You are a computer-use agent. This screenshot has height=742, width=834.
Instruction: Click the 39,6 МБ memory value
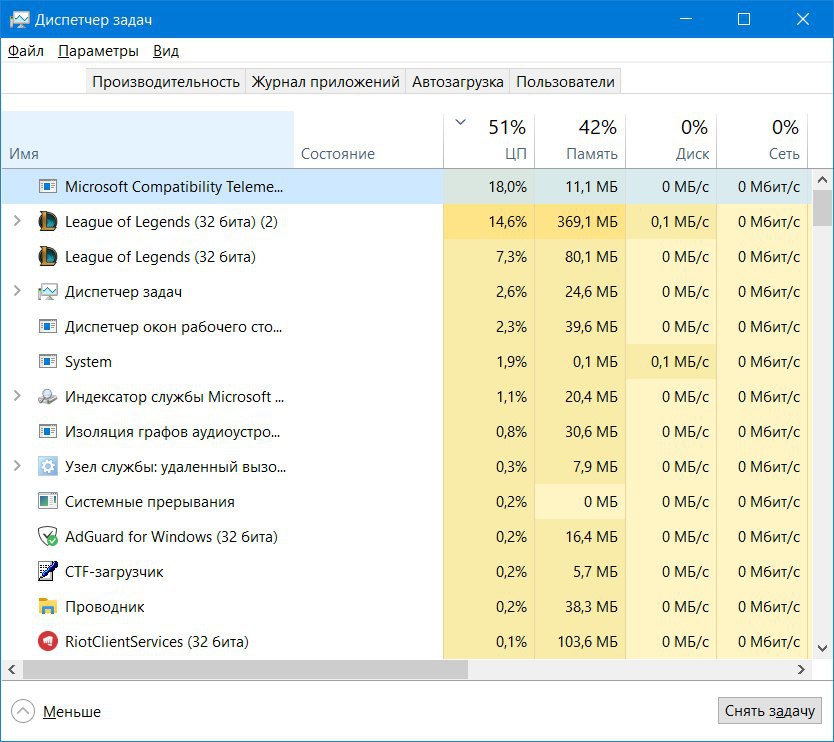coord(591,327)
